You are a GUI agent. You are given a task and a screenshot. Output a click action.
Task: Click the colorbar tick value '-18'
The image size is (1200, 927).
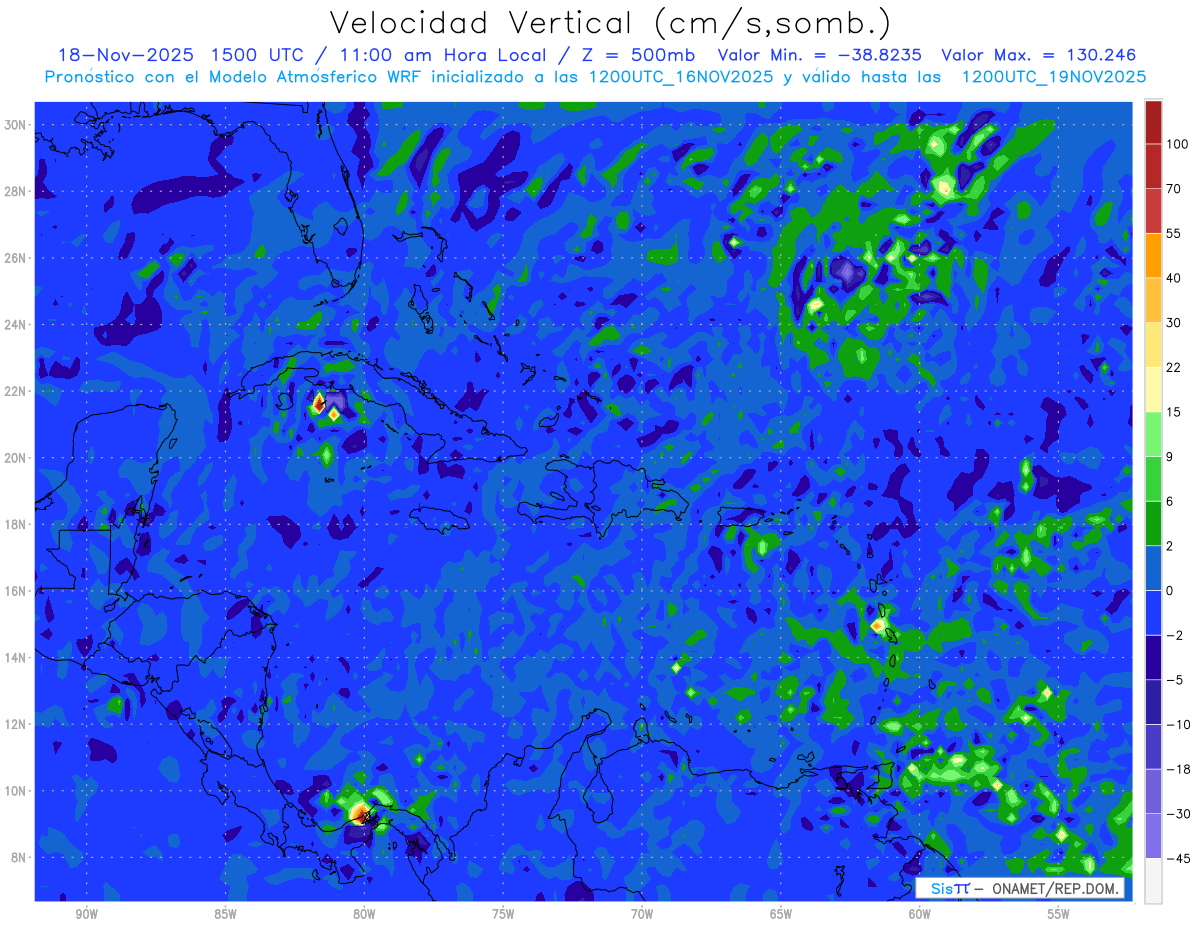click(1178, 769)
